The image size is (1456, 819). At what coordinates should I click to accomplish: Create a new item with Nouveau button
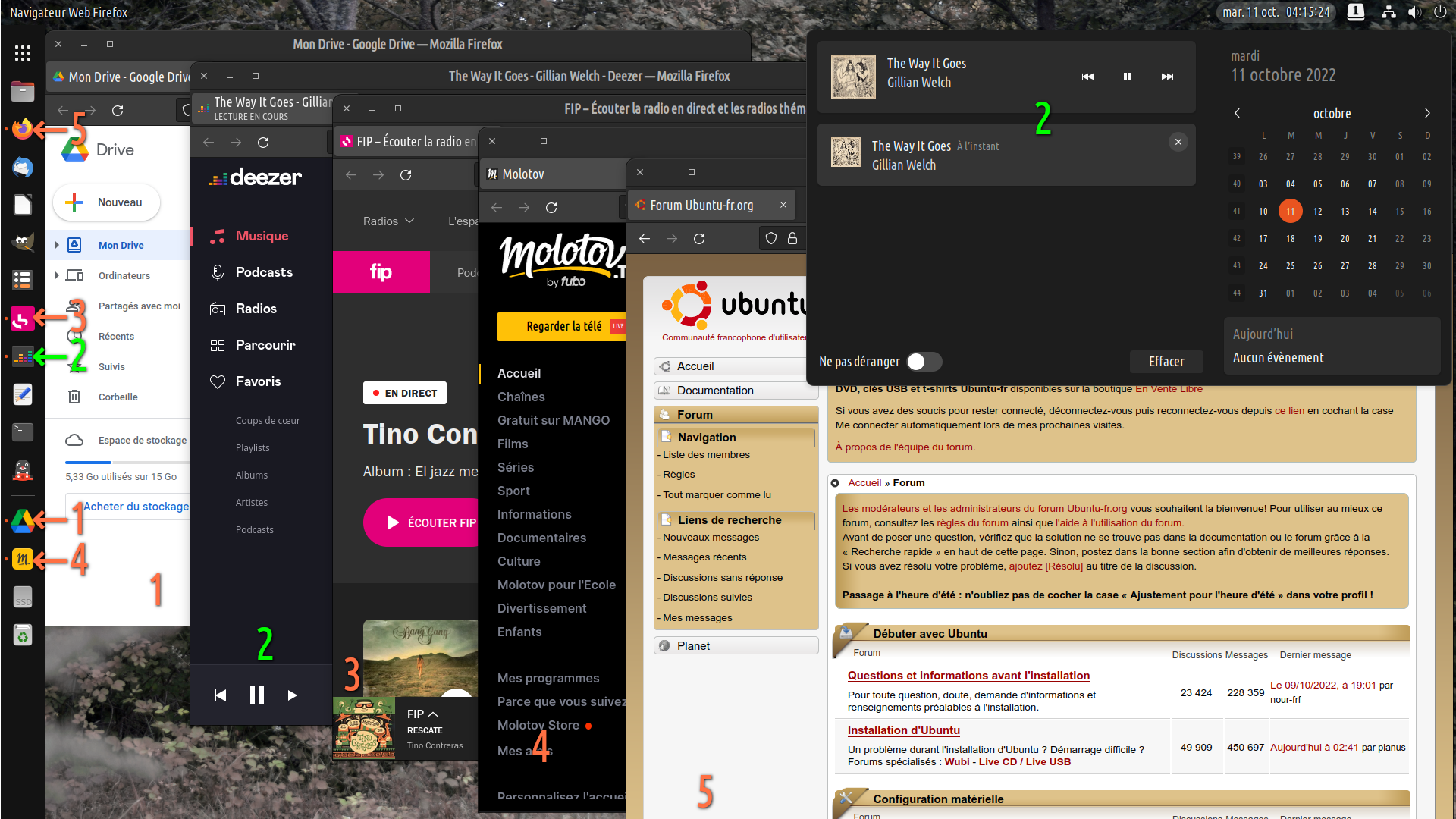(106, 202)
